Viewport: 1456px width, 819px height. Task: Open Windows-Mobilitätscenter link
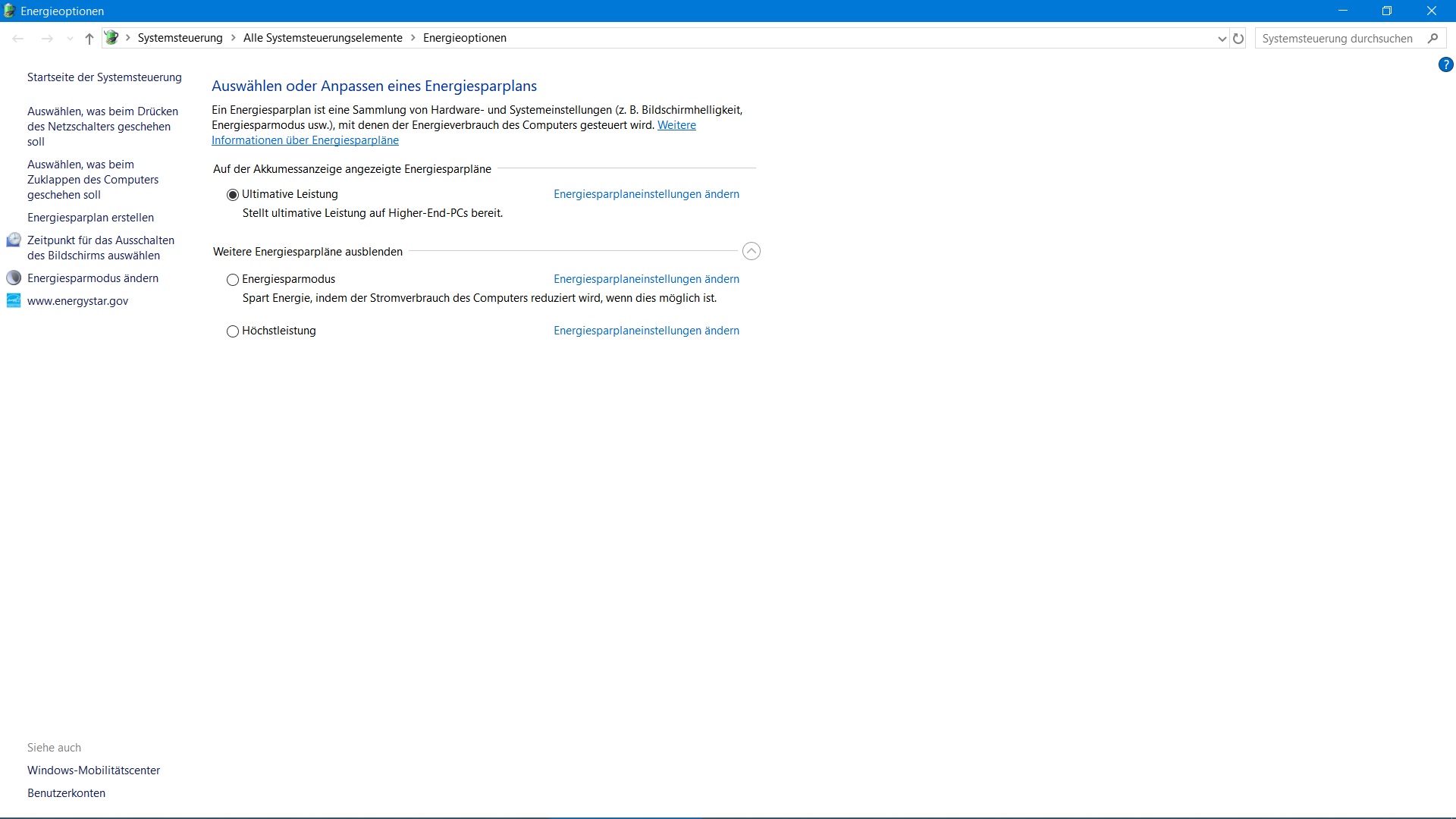click(93, 770)
